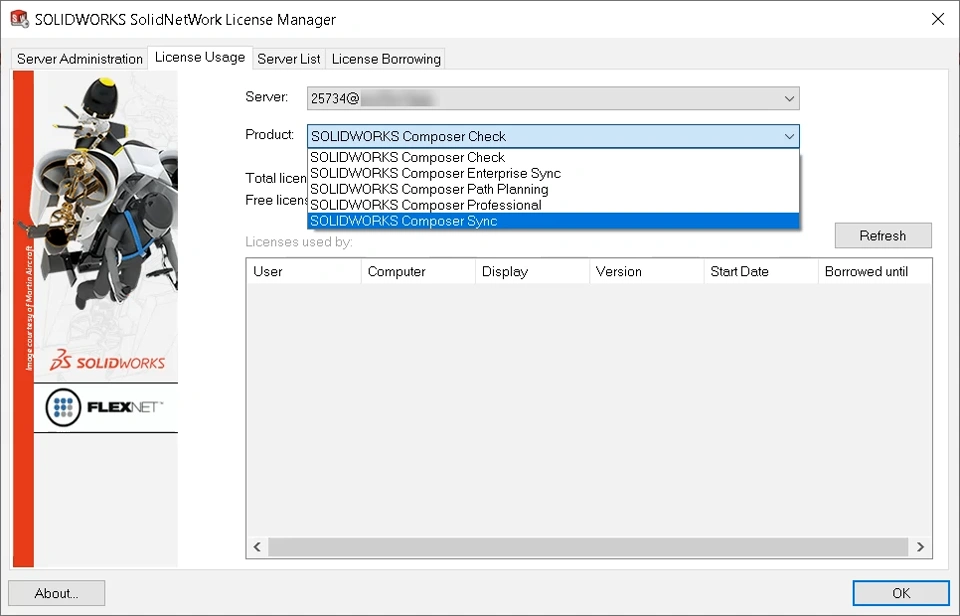This screenshot has height=616, width=960.
Task: Switch to the Server Administration tab
Action: [80, 59]
